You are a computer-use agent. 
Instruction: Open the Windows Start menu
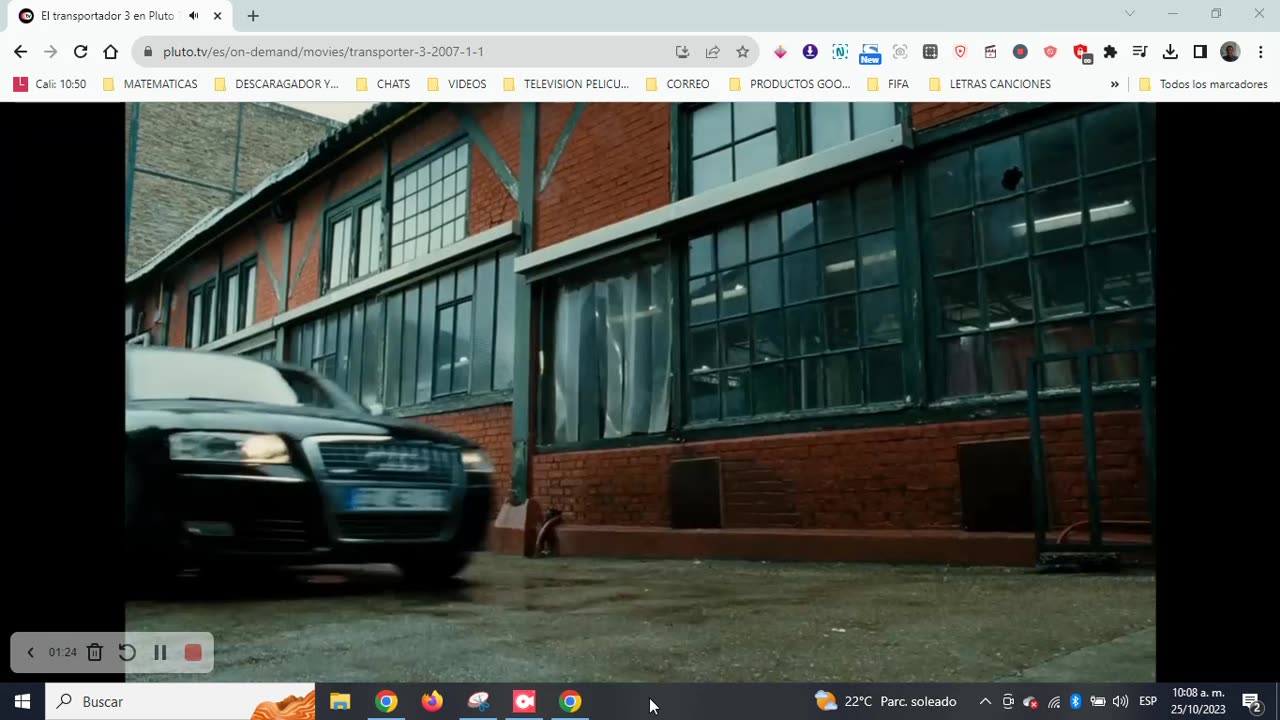22,702
